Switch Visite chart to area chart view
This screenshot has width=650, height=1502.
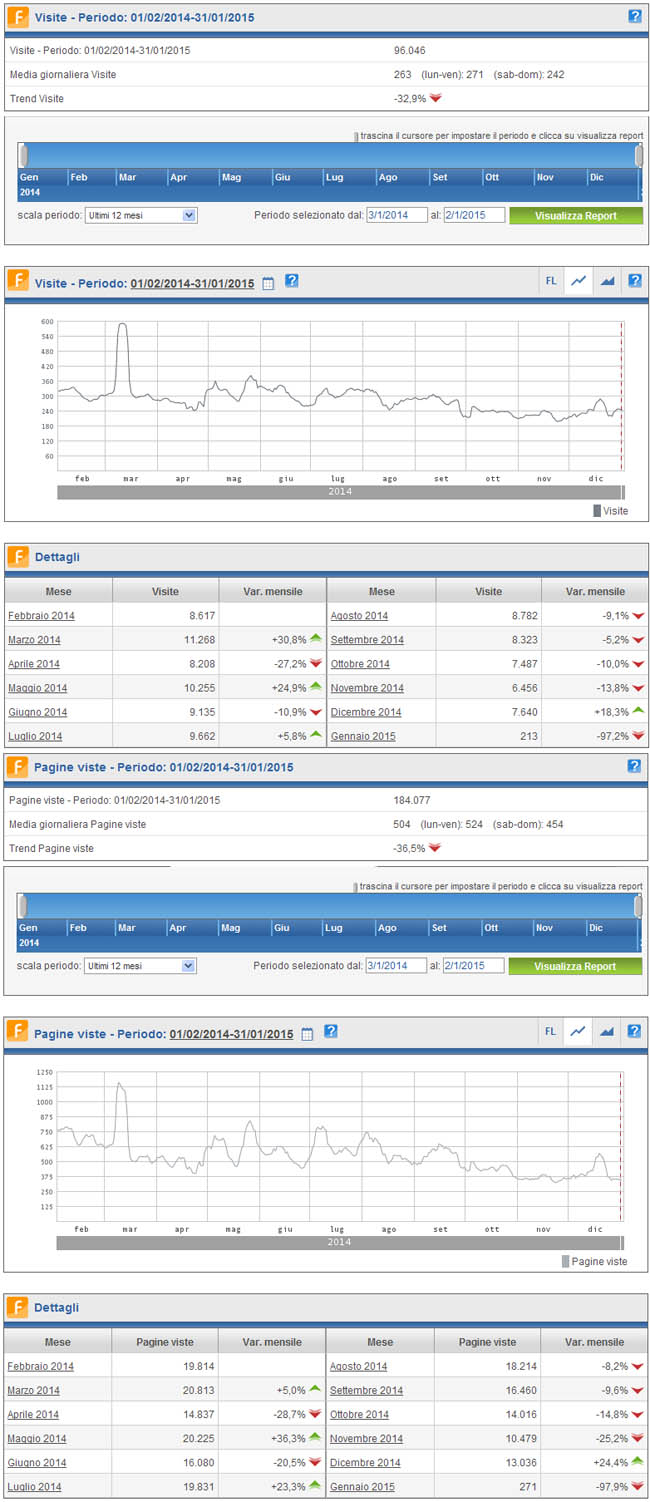point(606,281)
